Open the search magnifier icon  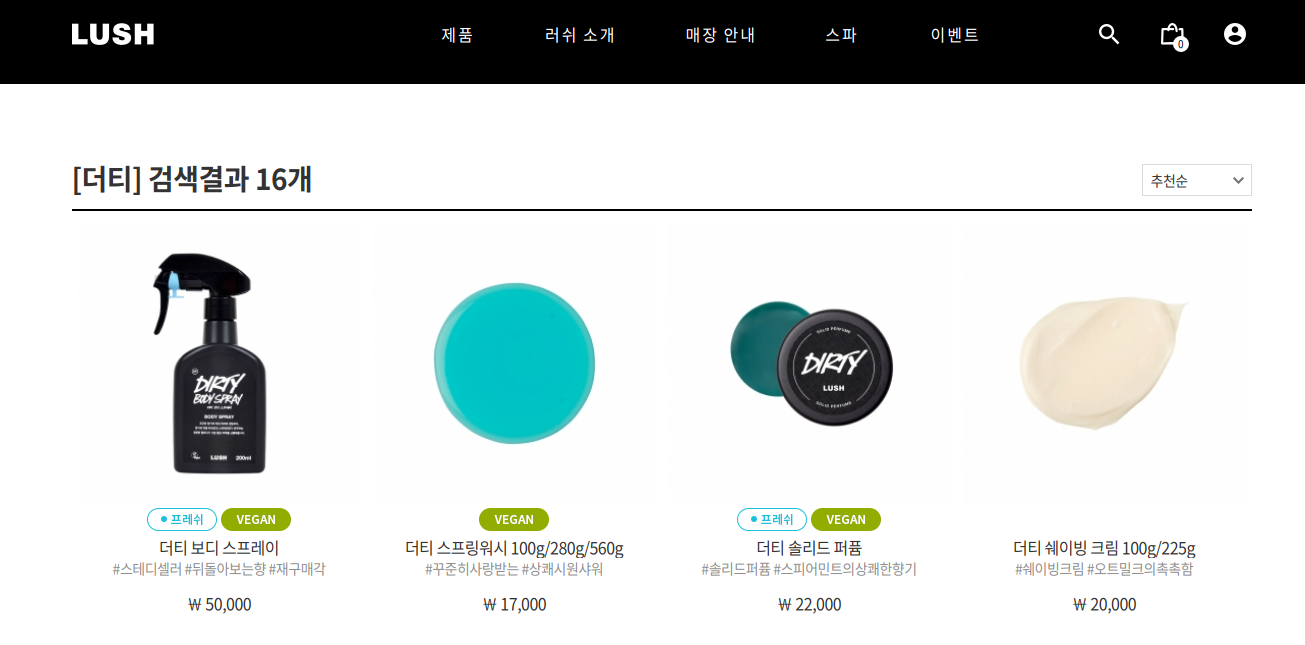[1109, 34]
